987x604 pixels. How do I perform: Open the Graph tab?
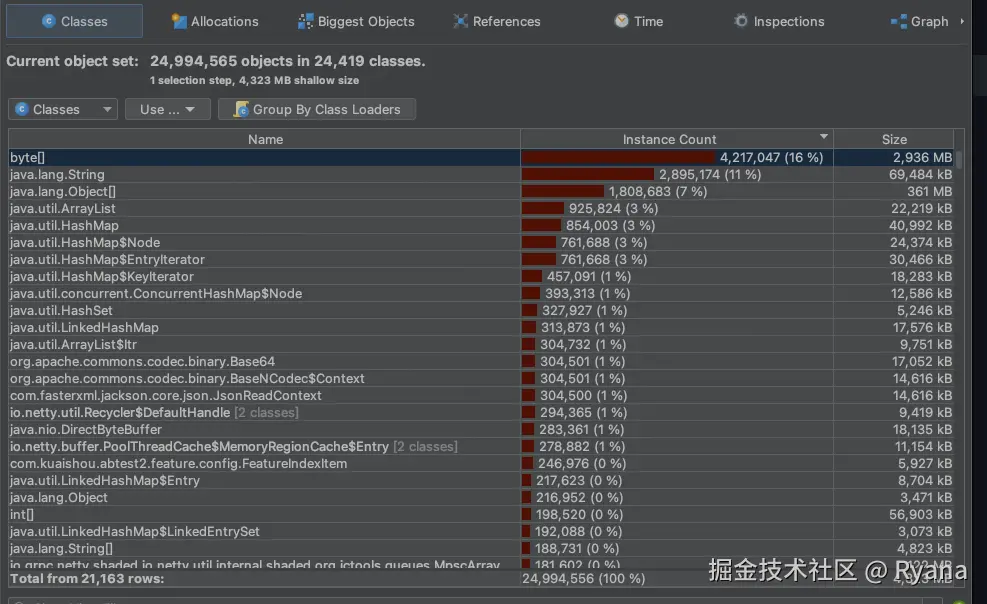[x=920, y=21]
